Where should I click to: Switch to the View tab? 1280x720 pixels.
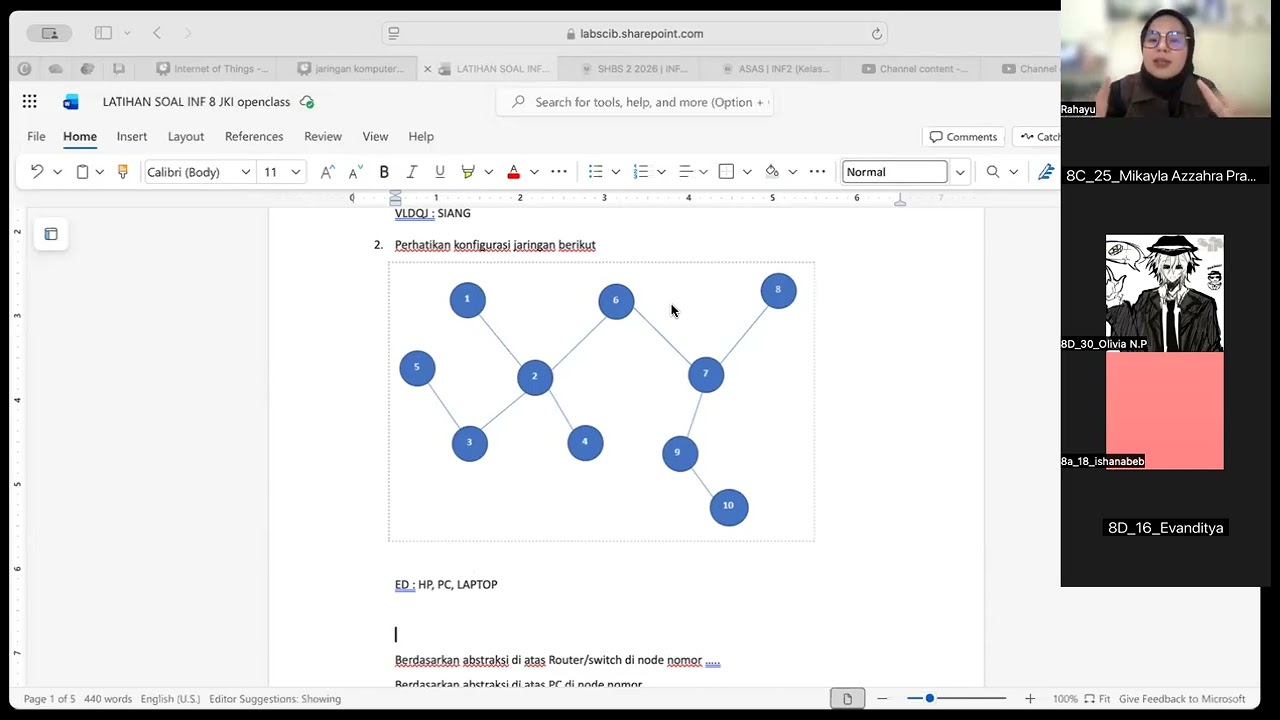[375, 136]
